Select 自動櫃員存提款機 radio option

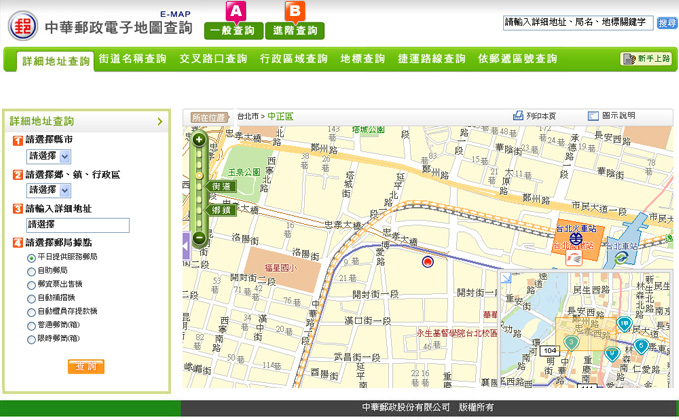(31, 312)
